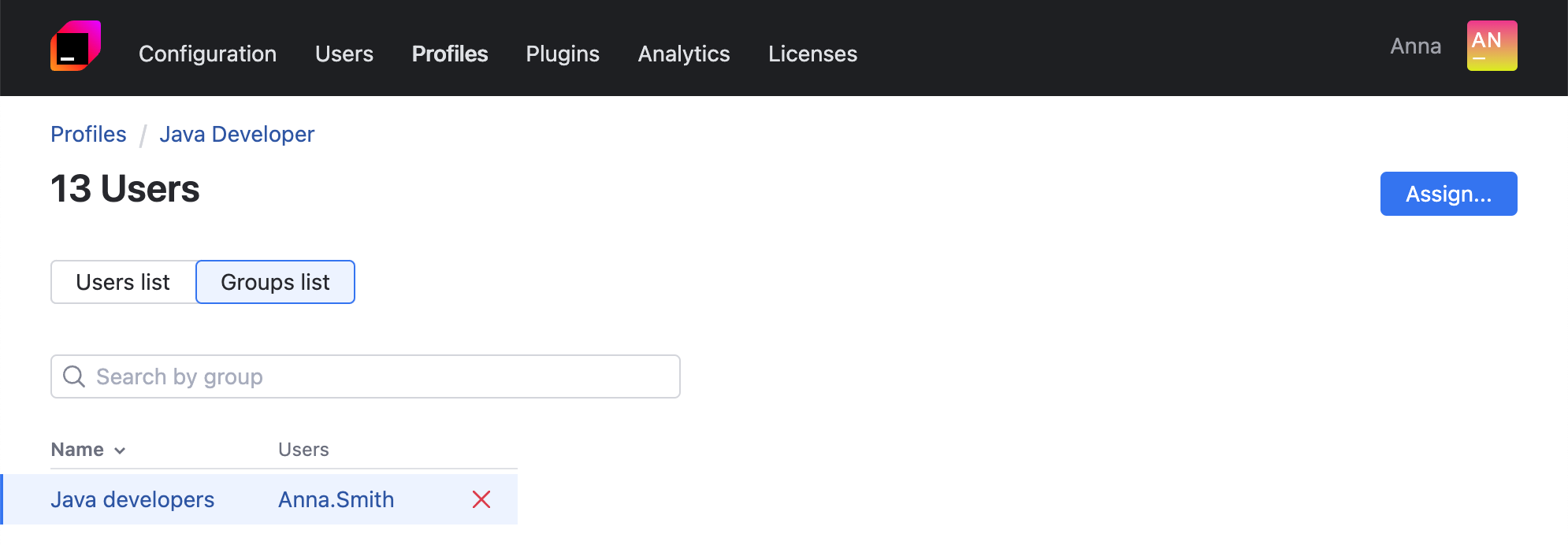This screenshot has width=1568, height=545.
Task: Focus the Search by group field
Action: (378, 376)
